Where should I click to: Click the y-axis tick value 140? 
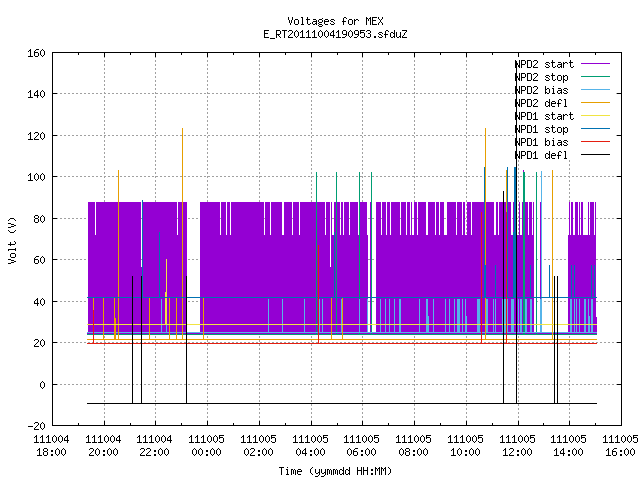tap(36, 94)
